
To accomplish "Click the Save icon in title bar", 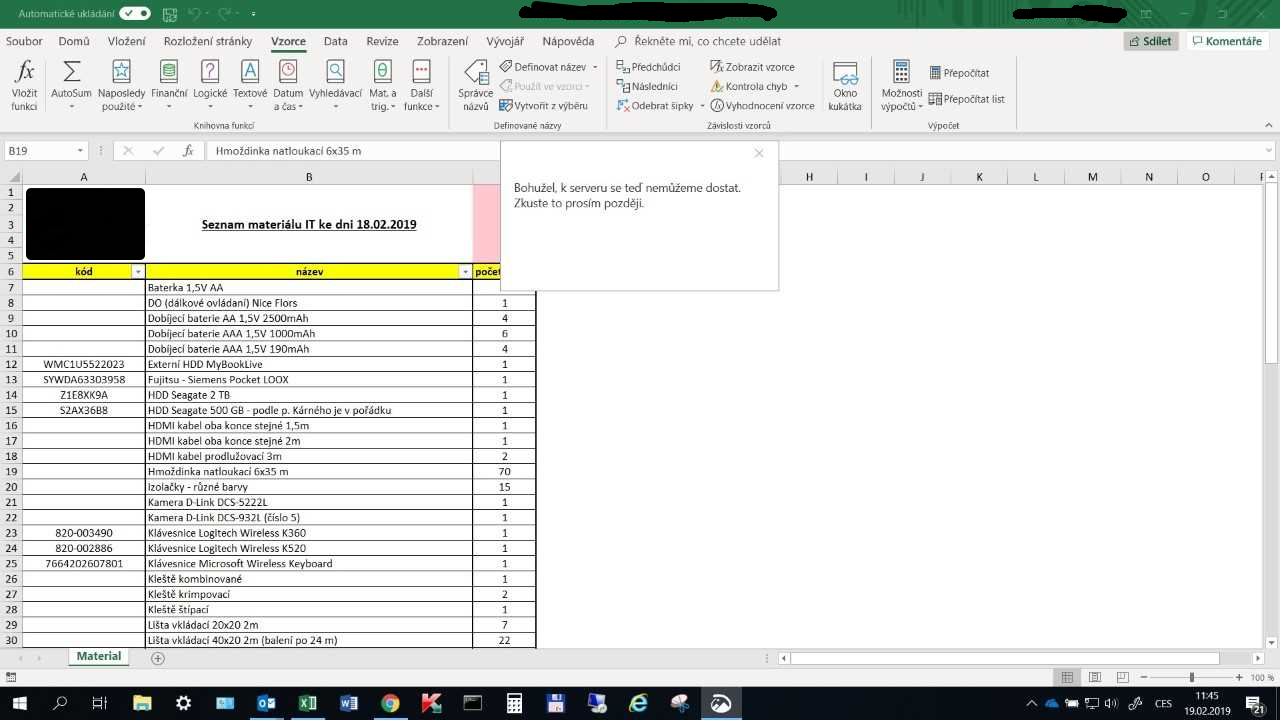I will (170, 14).
